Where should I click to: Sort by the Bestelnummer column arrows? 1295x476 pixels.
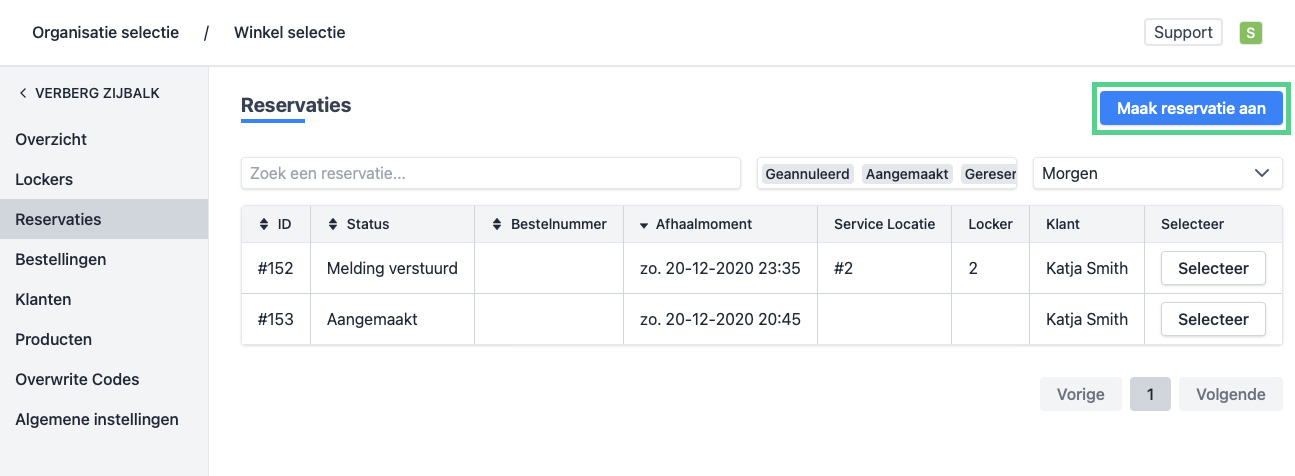coord(497,225)
